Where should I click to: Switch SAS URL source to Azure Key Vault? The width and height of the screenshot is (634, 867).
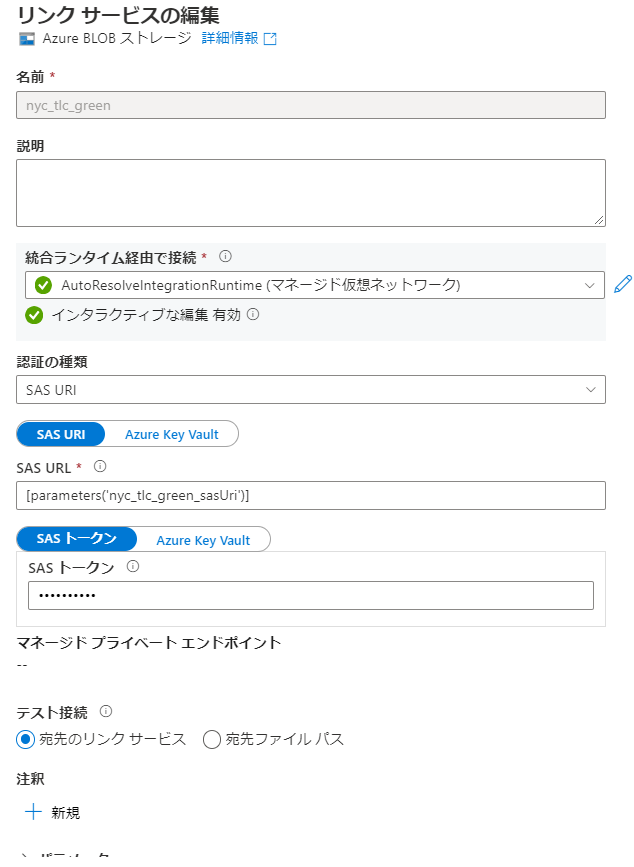171,434
